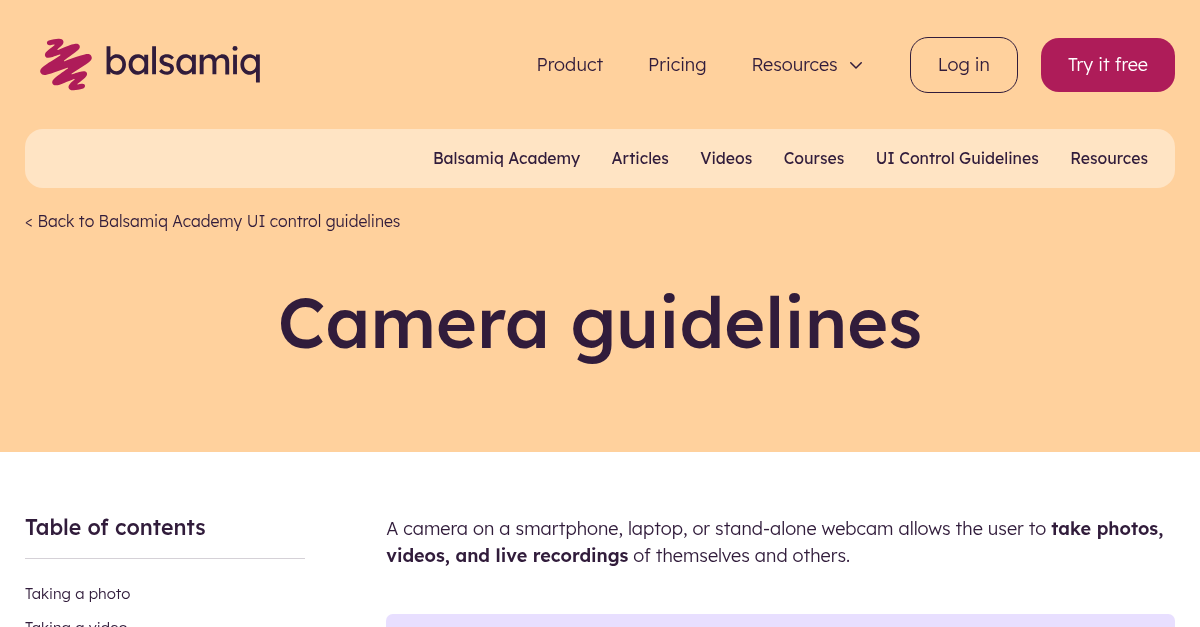Click the Log in button
This screenshot has width=1200, height=627.
[963, 64]
